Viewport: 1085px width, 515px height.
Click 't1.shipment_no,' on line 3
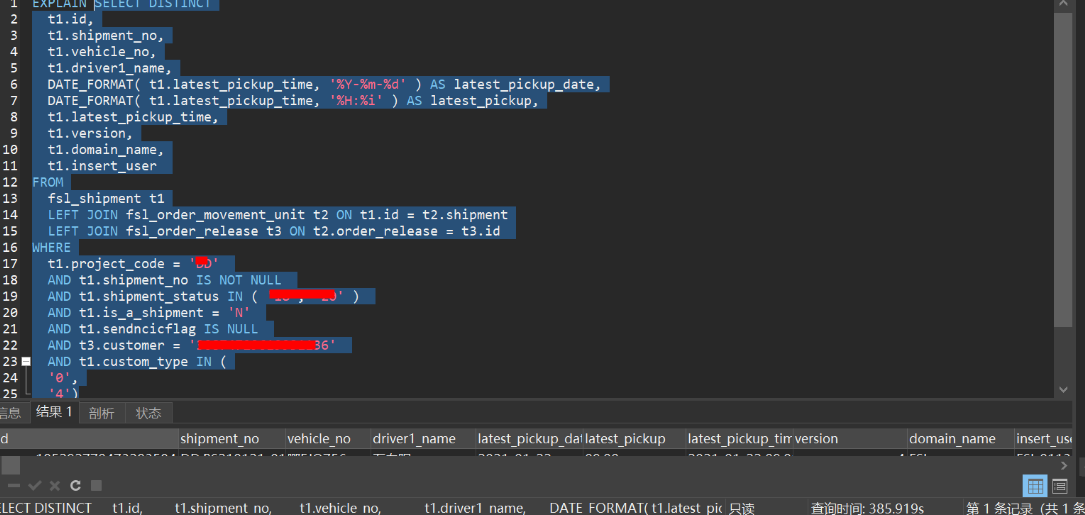pos(106,35)
